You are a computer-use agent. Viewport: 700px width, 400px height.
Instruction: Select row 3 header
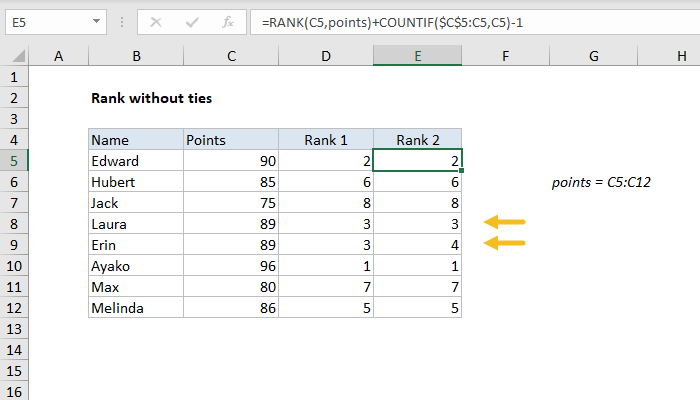[x=14, y=119]
